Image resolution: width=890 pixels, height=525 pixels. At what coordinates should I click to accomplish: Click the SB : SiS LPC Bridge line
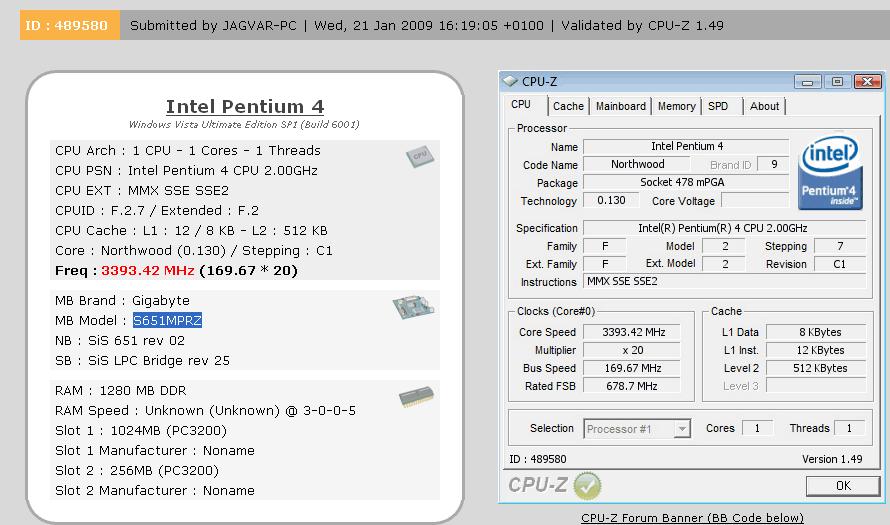point(142,361)
